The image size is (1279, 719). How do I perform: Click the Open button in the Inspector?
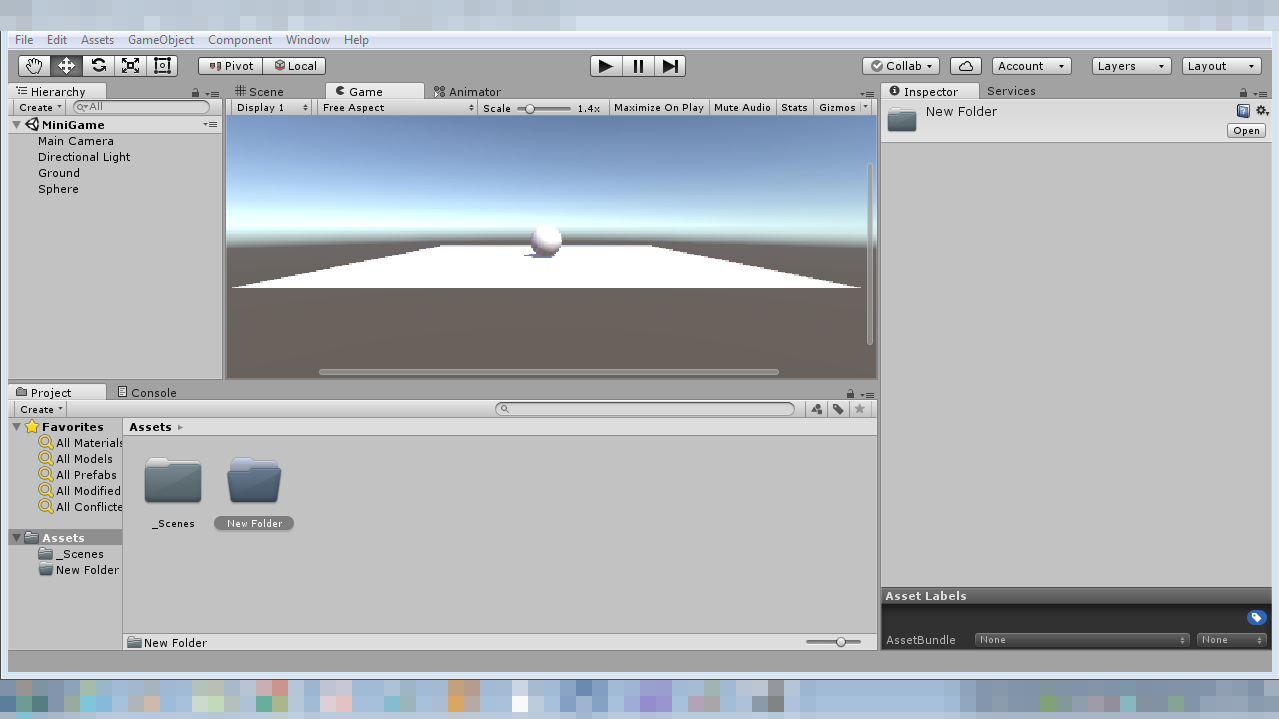click(1245, 130)
